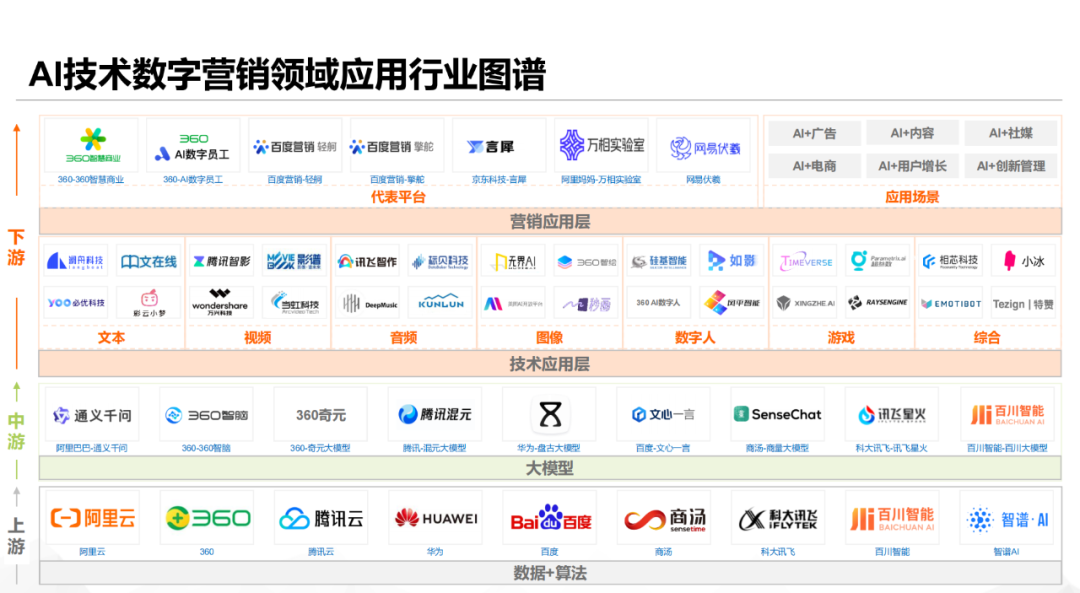Click the green 大模型 layer bar
1080x593 pixels.
pyautogui.click(x=550, y=468)
